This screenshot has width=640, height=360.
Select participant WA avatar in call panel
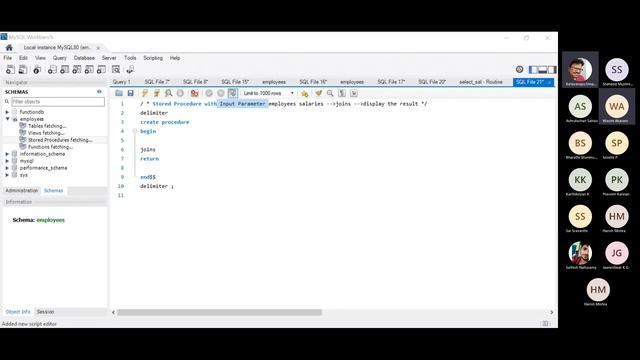617,107
